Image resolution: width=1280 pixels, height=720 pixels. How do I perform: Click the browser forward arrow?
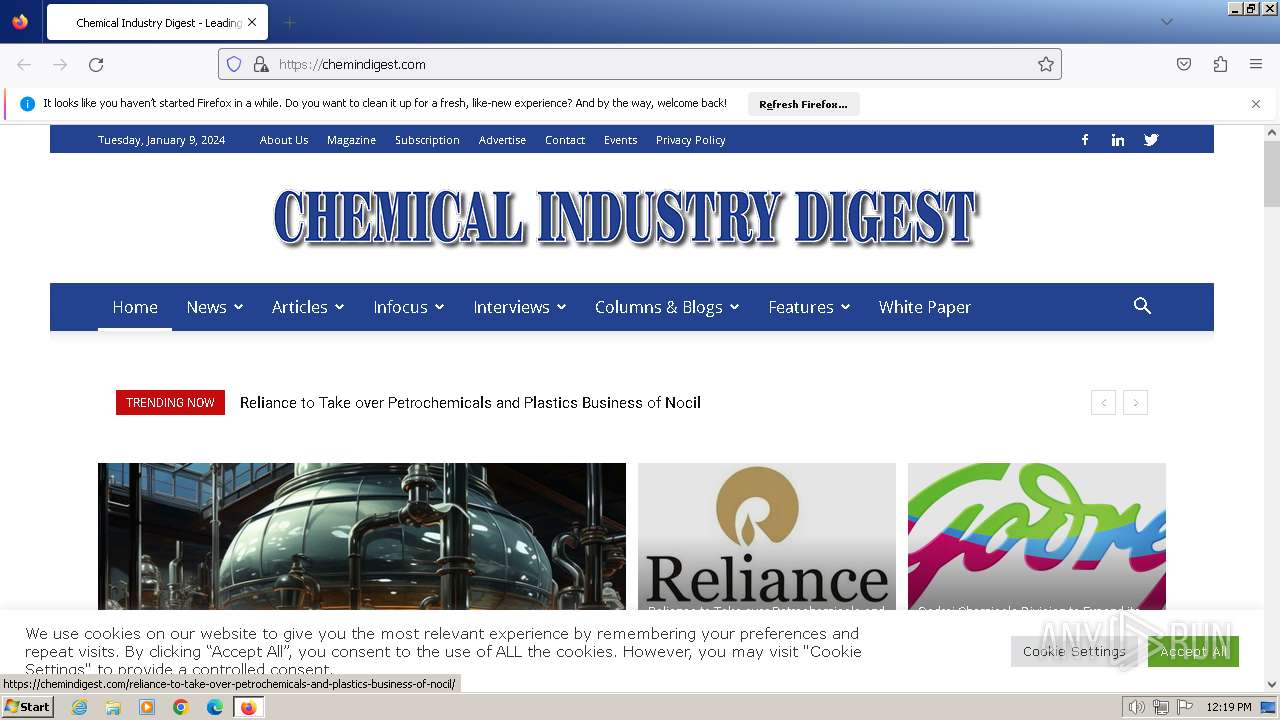pyautogui.click(x=60, y=64)
